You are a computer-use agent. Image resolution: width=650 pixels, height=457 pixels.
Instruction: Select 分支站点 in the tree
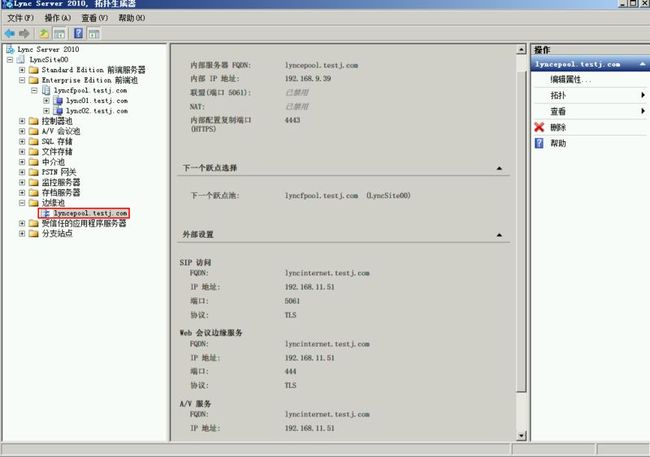click(57, 233)
